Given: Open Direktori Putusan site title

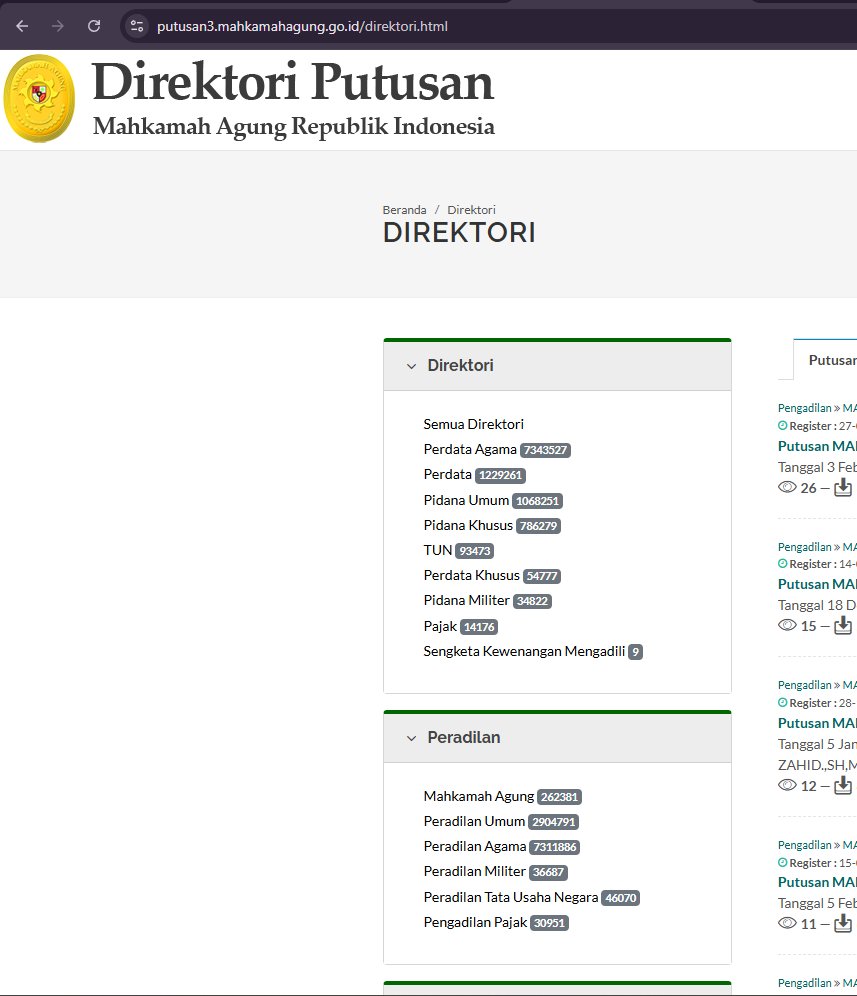Looking at the screenshot, I should tap(293, 82).
